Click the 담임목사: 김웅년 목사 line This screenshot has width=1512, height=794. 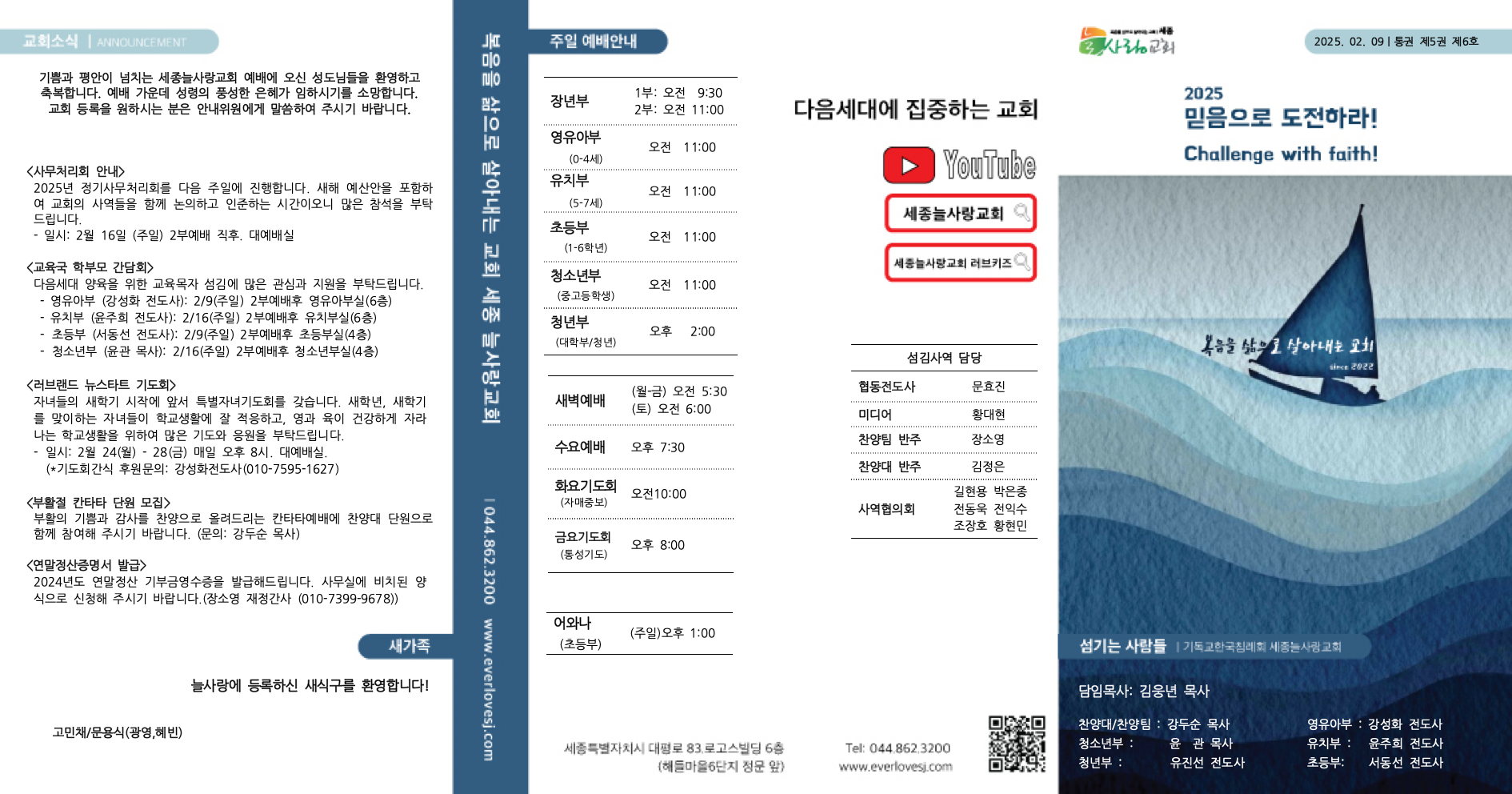click(1144, 691)
